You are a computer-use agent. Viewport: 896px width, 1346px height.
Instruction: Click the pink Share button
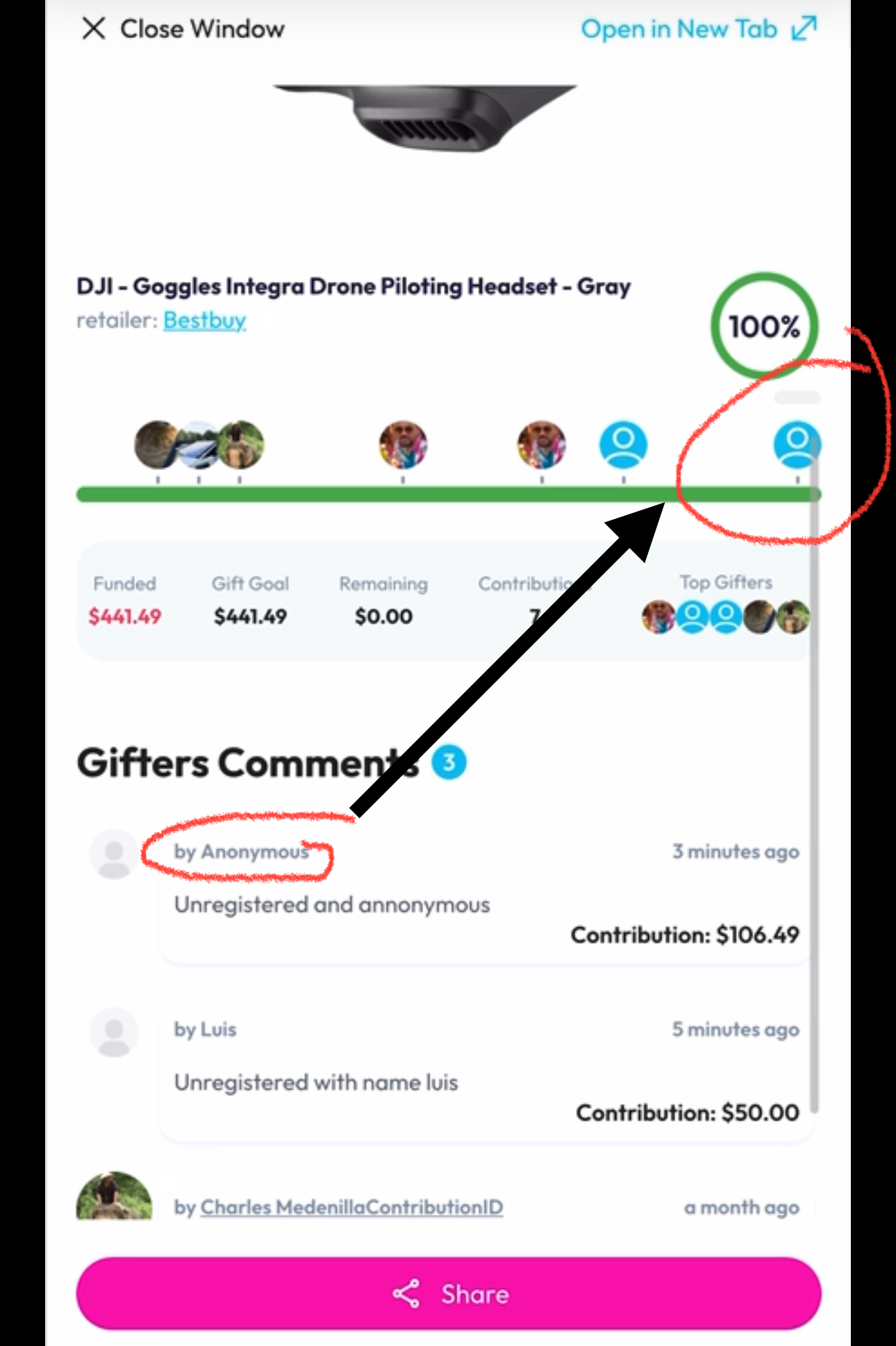(449, 1294)
